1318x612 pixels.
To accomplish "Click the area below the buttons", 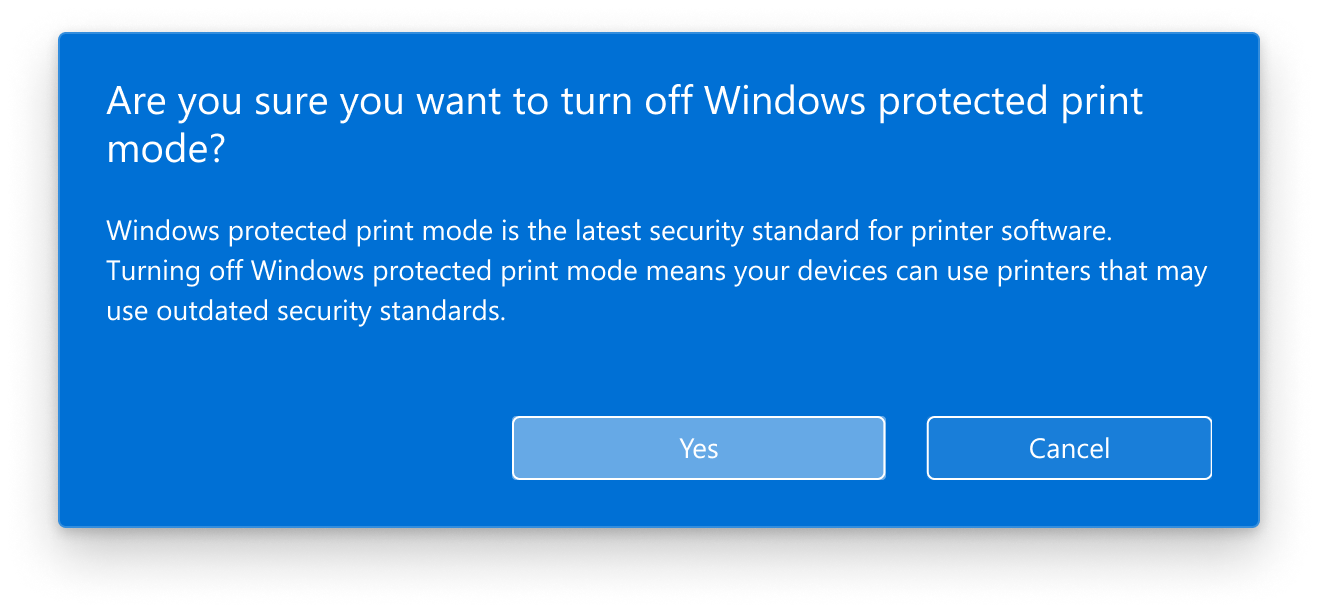I will point(660,505).
